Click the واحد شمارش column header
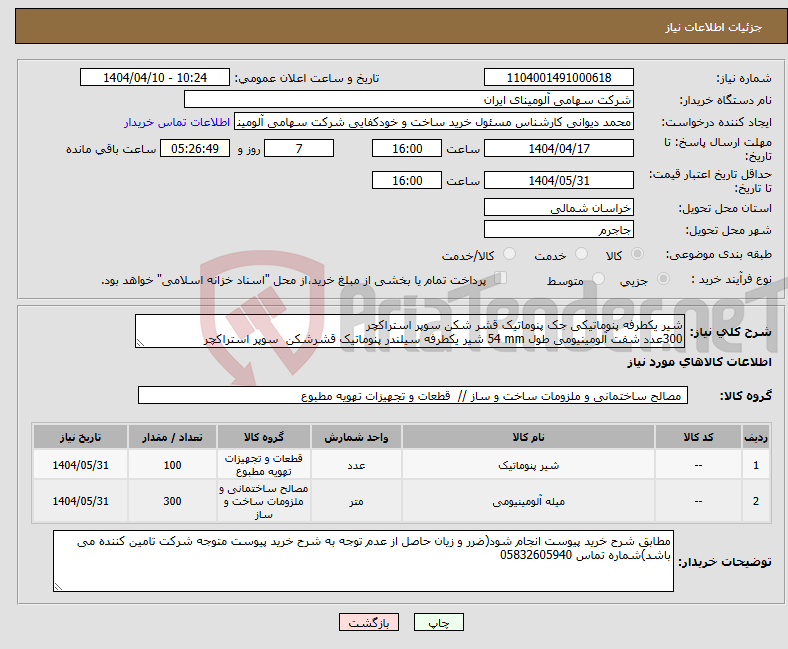The height and width of the screenshot is (649, 788). (x=356, y=436)
